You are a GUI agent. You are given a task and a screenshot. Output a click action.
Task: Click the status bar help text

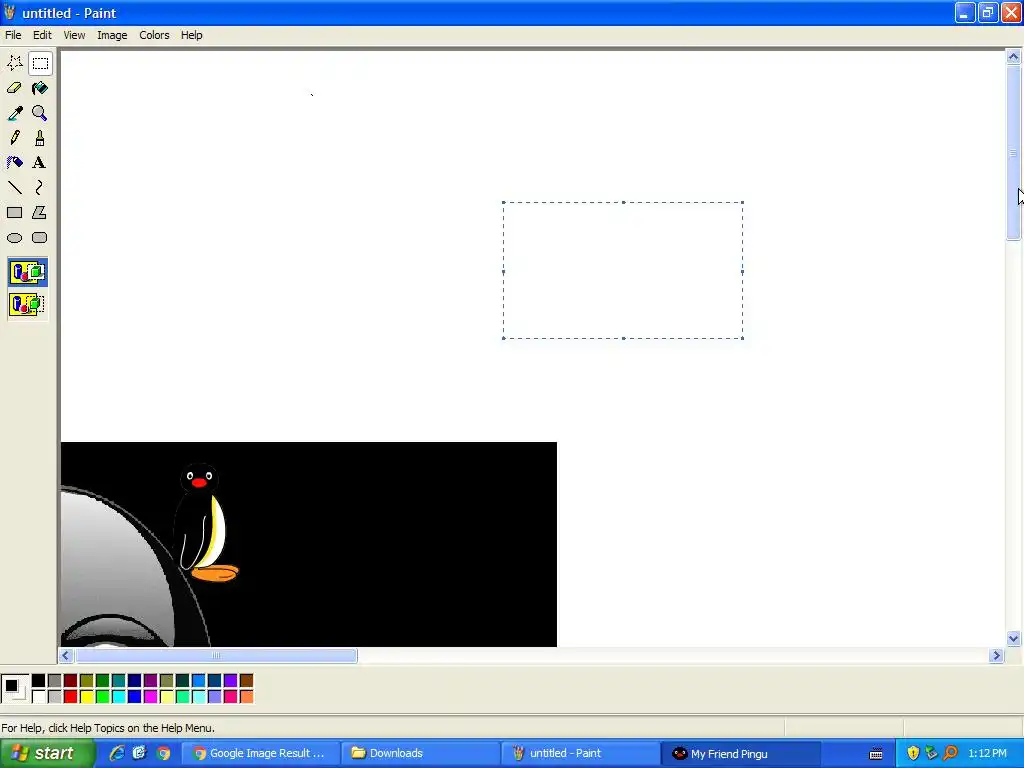click(108, 728)
